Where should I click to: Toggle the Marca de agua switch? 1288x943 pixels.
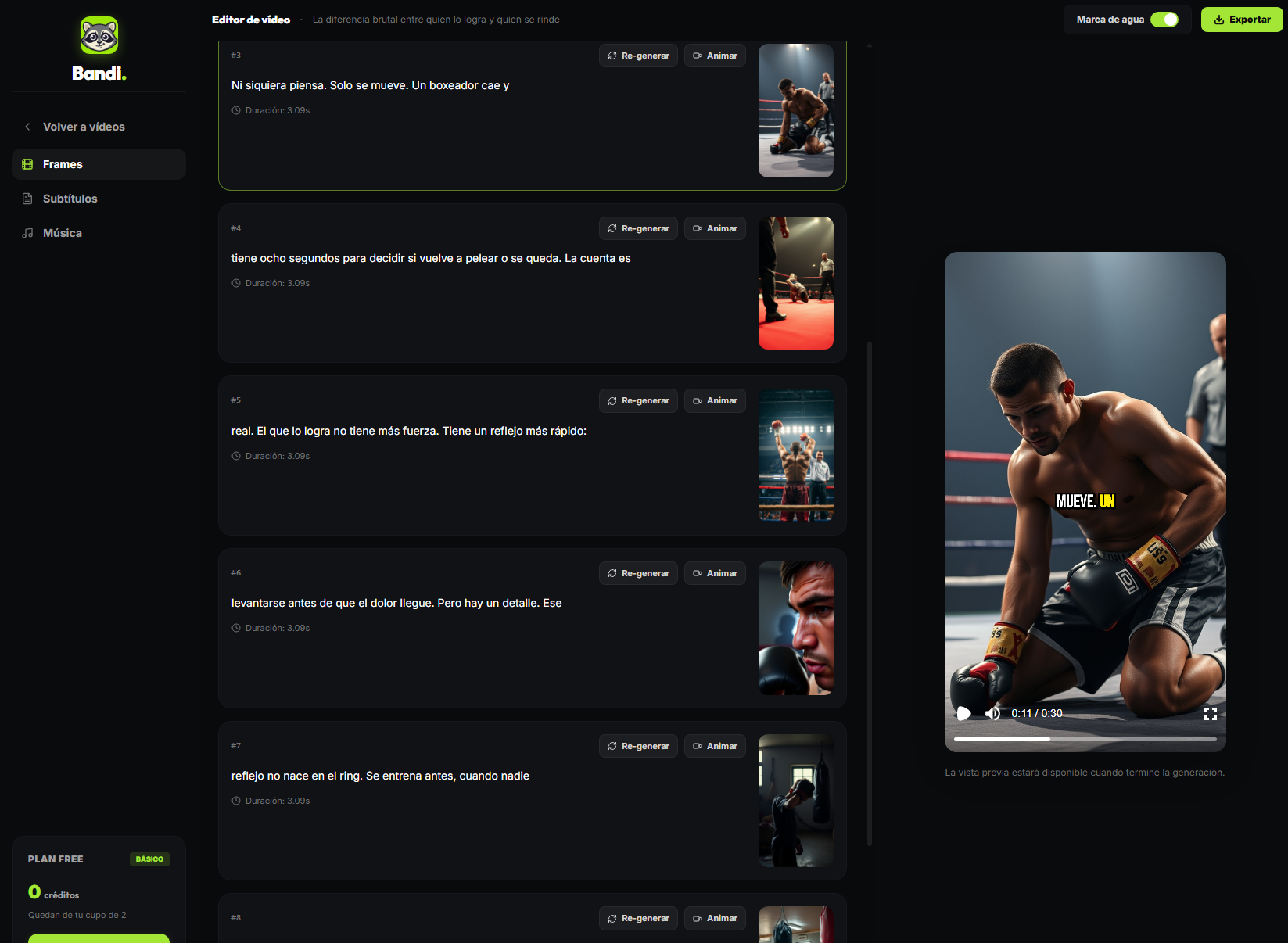[1164, 20]
